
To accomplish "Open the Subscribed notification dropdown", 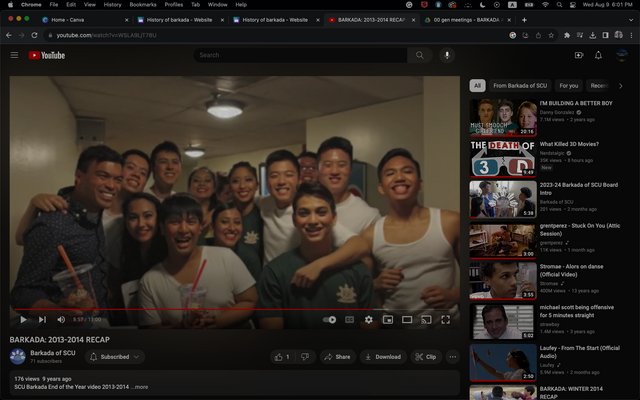I will point(116,356).
